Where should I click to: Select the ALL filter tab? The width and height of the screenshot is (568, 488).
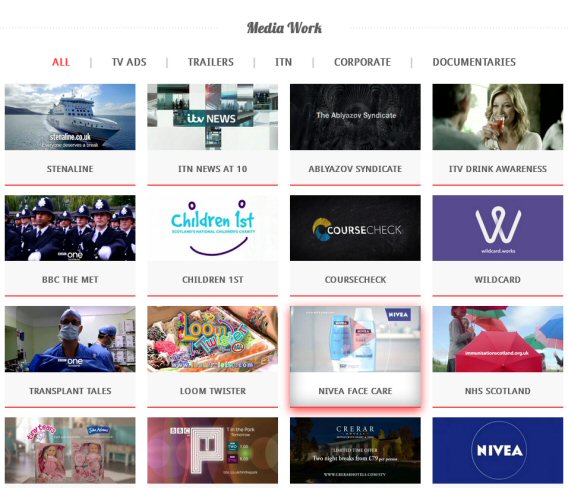(x=61, y=62)
